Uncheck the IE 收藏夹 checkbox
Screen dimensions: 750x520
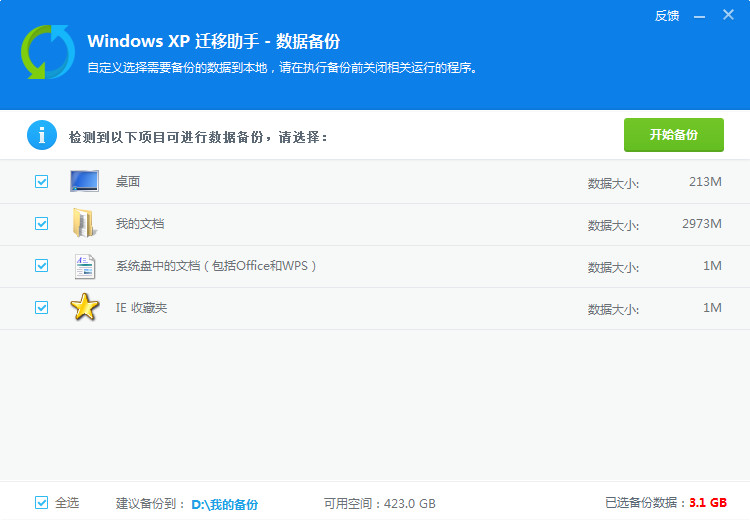tap(42, 308)
